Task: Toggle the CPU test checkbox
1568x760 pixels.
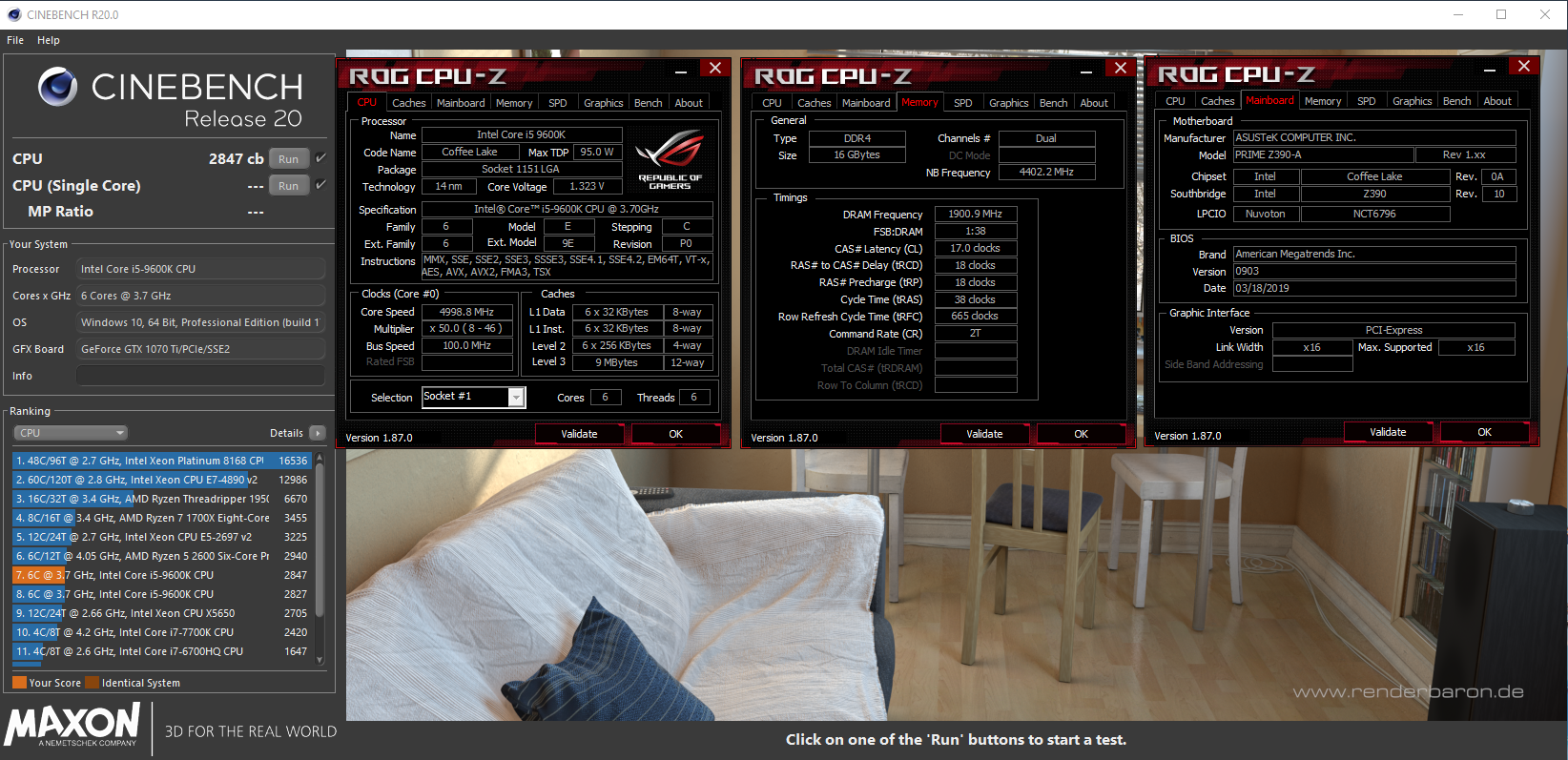Action: click(321, 158)
